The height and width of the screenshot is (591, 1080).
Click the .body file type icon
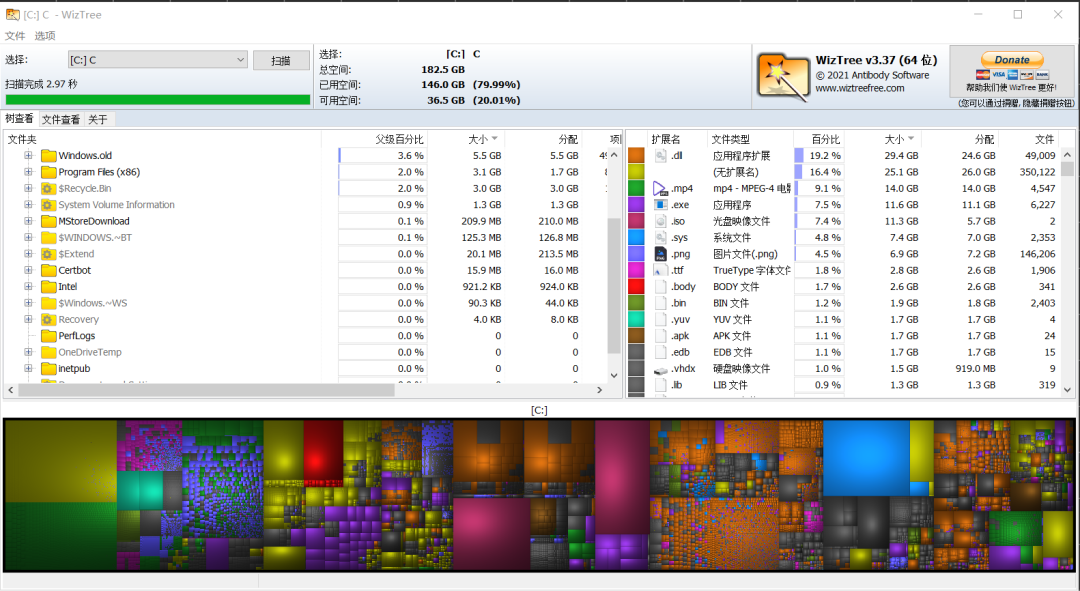tap(661, 287)
